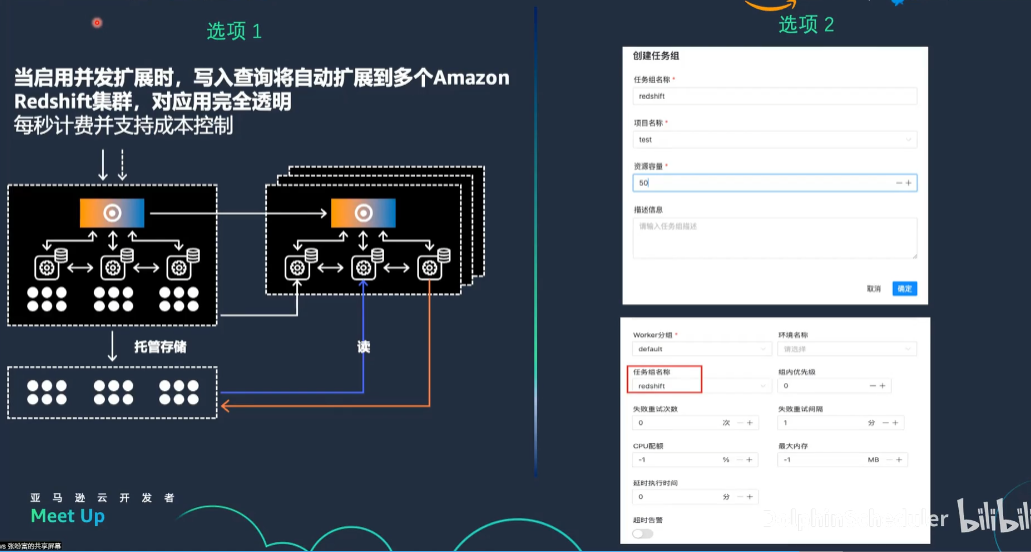Click the 读 label in diagram
The height and width of the screenshot is (552, 1031).
[363, 347]
